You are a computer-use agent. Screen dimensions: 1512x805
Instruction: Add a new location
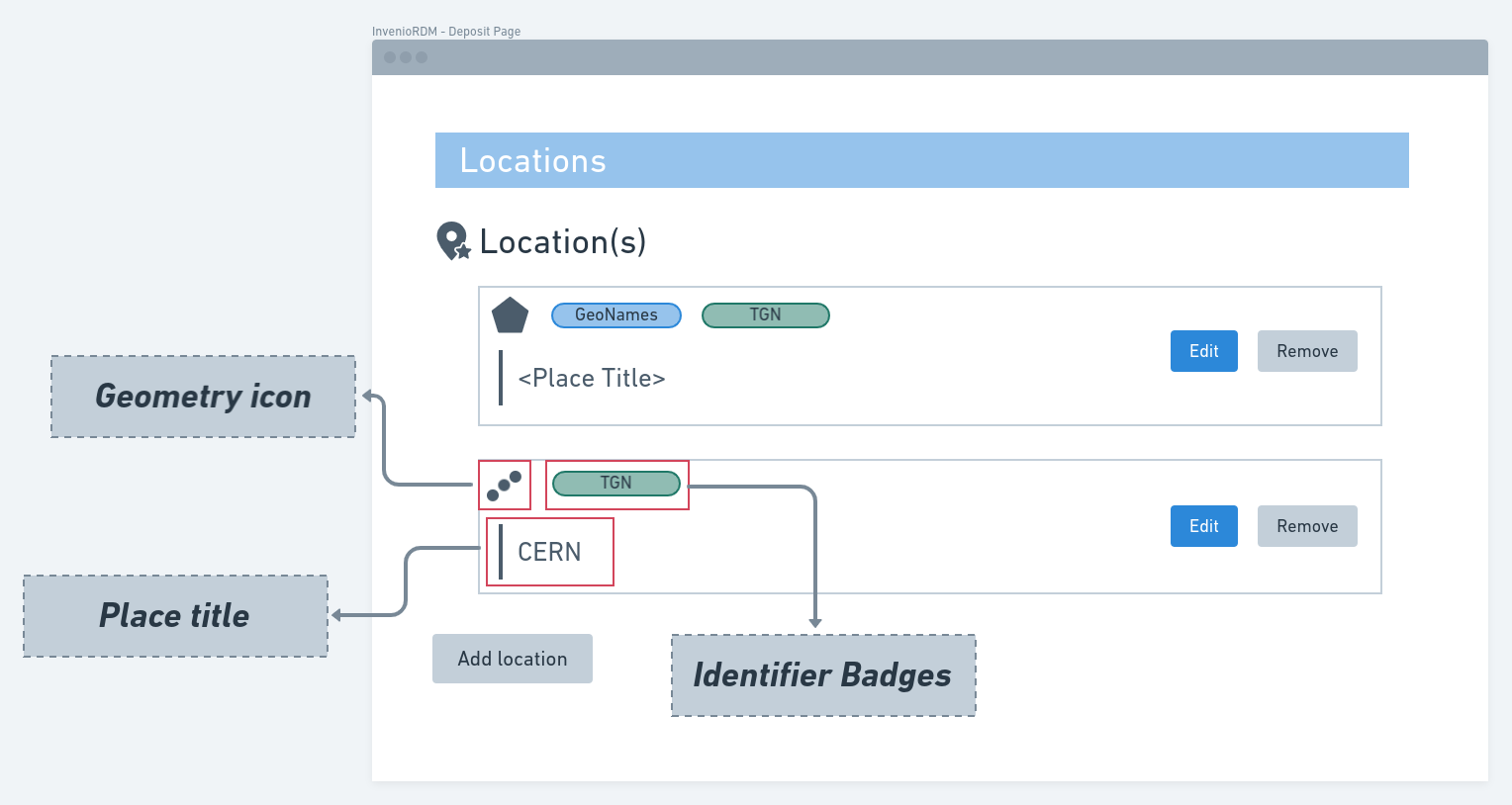point(513,659)
